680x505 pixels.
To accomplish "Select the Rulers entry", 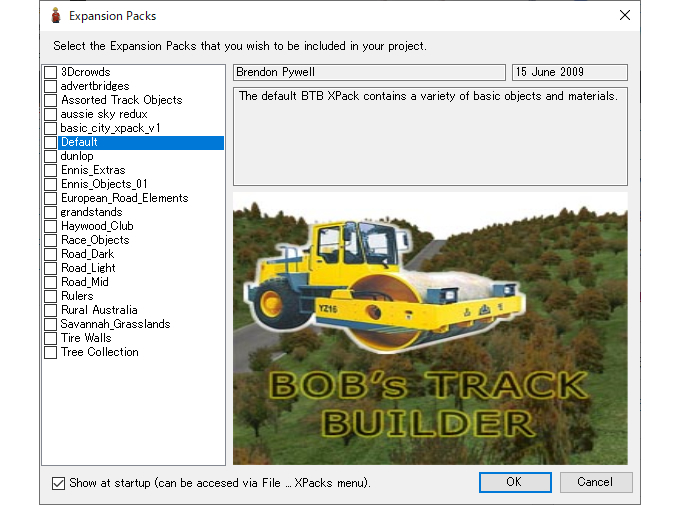I will 77,296.
